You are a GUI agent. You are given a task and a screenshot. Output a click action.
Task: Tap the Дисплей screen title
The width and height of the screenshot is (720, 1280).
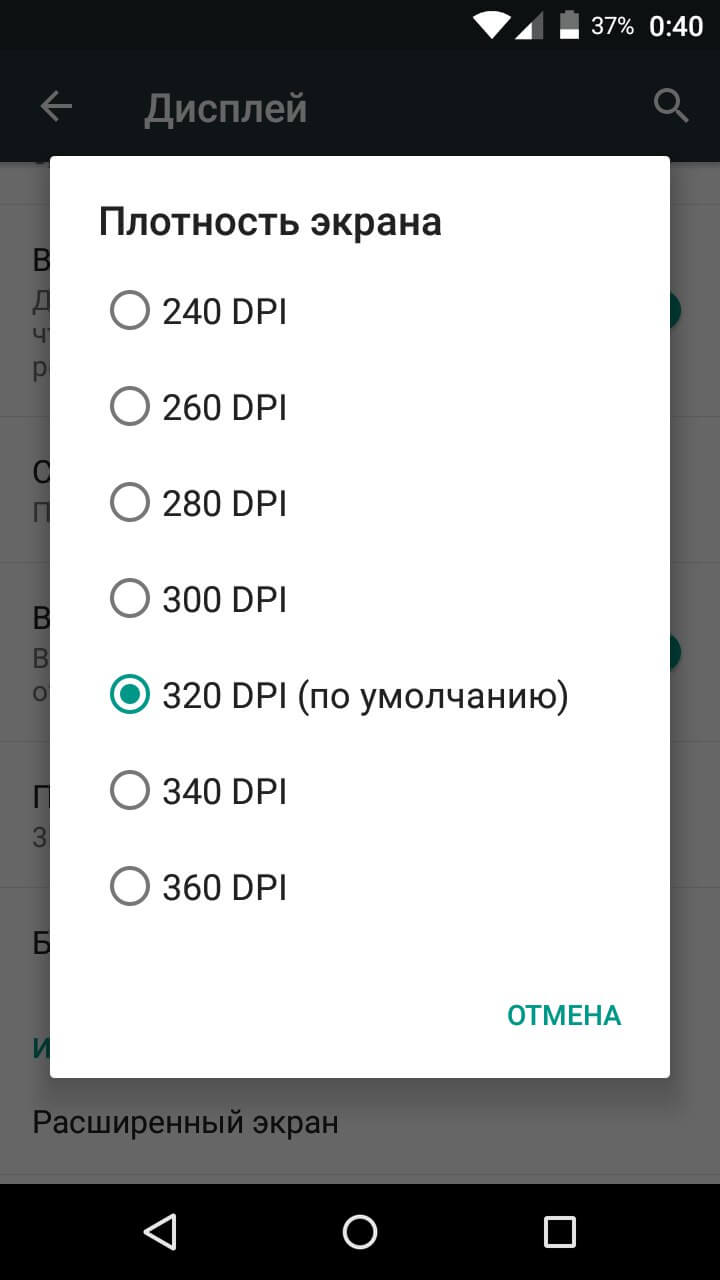226,108
